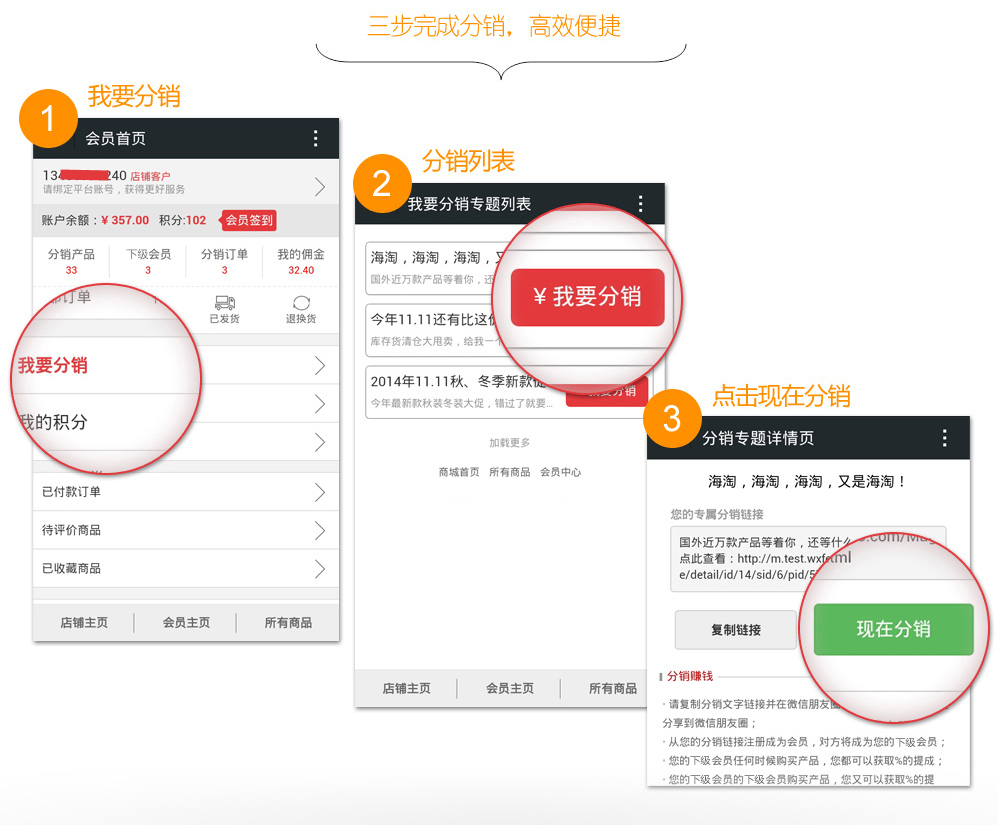
Task: Open the kebab menu on 分销专题详情页 header
Action: pos(944,438)
